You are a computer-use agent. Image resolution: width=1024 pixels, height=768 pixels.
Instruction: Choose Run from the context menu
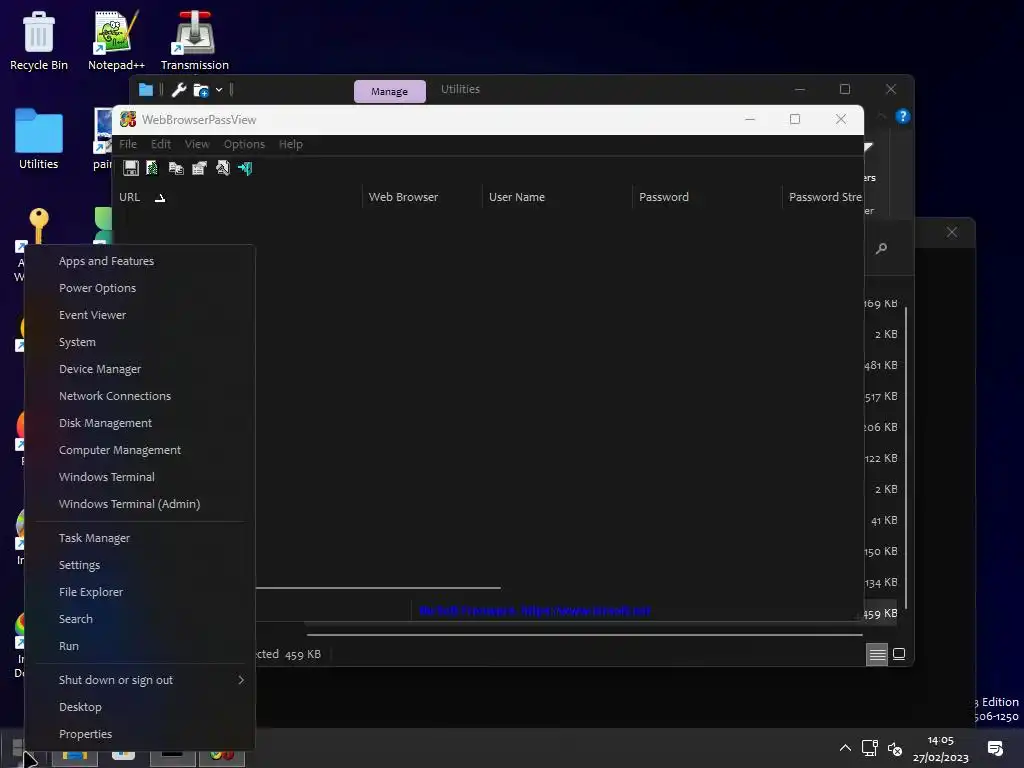coord(139,646)
